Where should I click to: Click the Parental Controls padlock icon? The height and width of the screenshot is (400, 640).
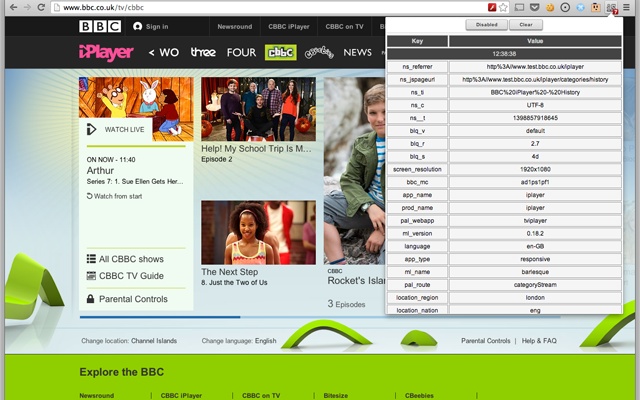pyautogui.click(x=91, y=299)
